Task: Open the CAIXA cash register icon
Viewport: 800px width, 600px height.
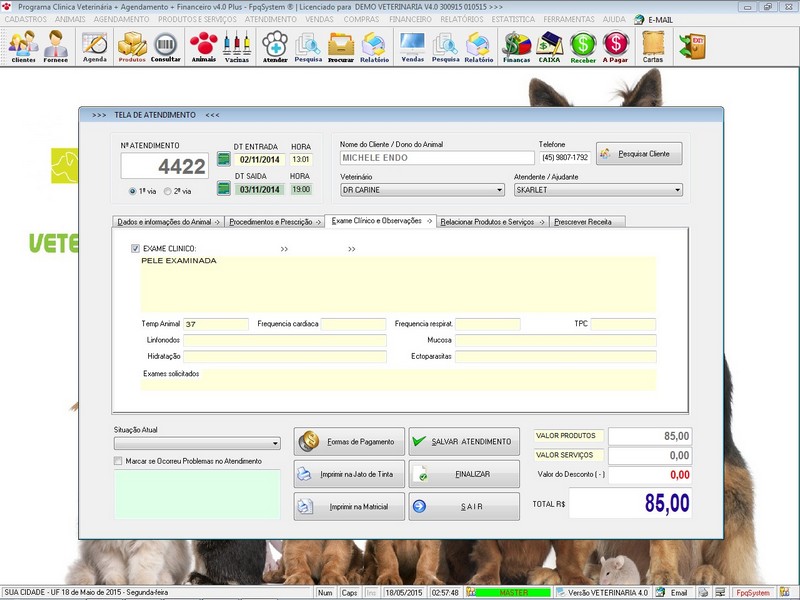Action: (549, 47)
